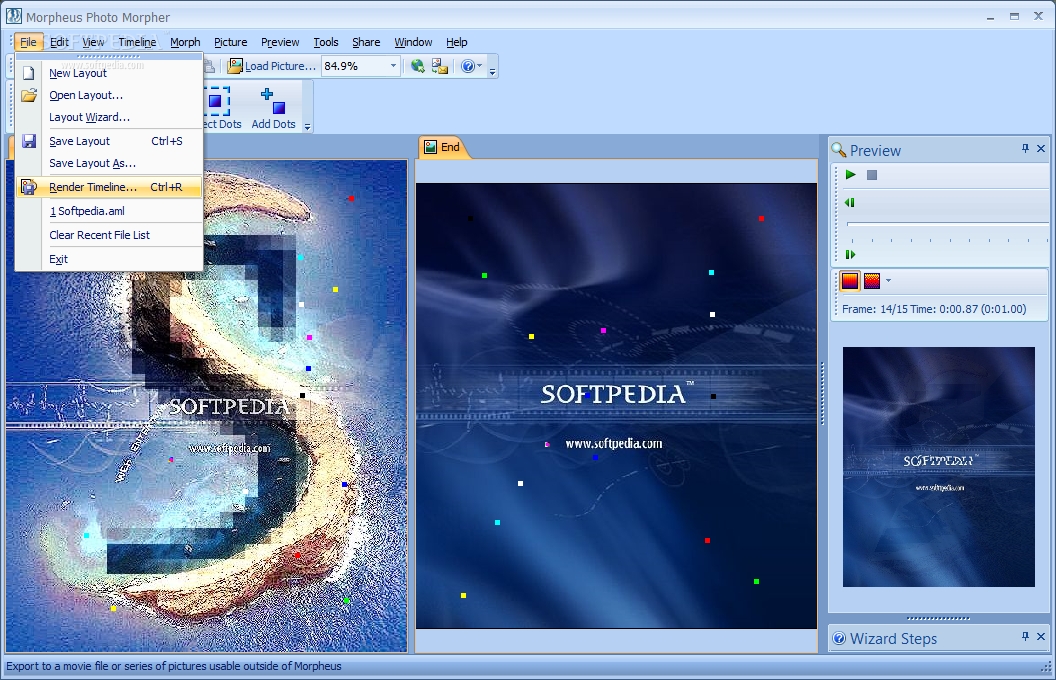This screenshot has width=1056, height=680.
Task: Click the open folder icon in menu
Action: click(x=28, y=95)
